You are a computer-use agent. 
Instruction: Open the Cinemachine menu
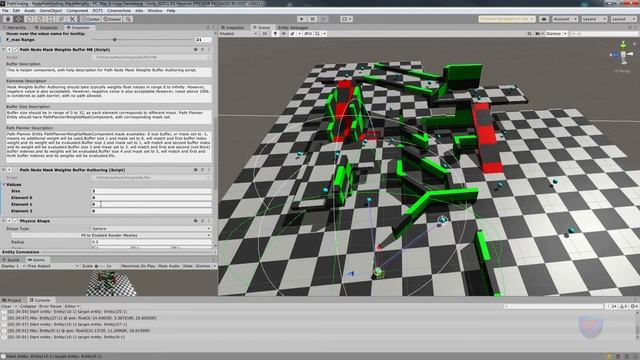(119, 11)
